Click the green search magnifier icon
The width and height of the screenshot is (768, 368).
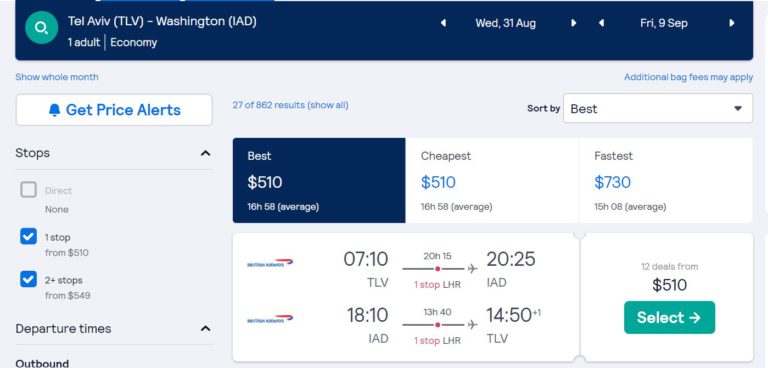coord(42,27)
